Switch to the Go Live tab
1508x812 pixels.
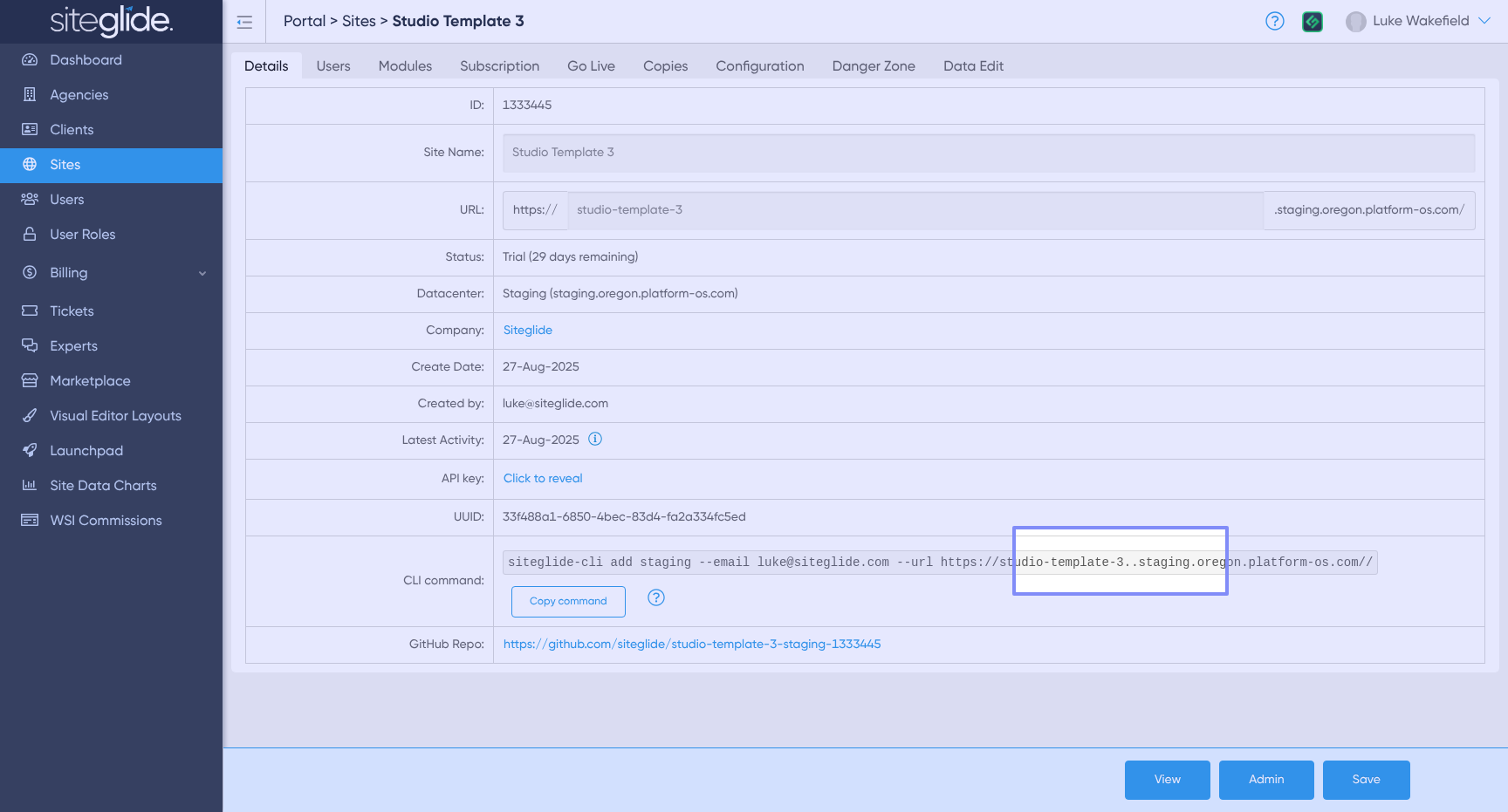591,66
